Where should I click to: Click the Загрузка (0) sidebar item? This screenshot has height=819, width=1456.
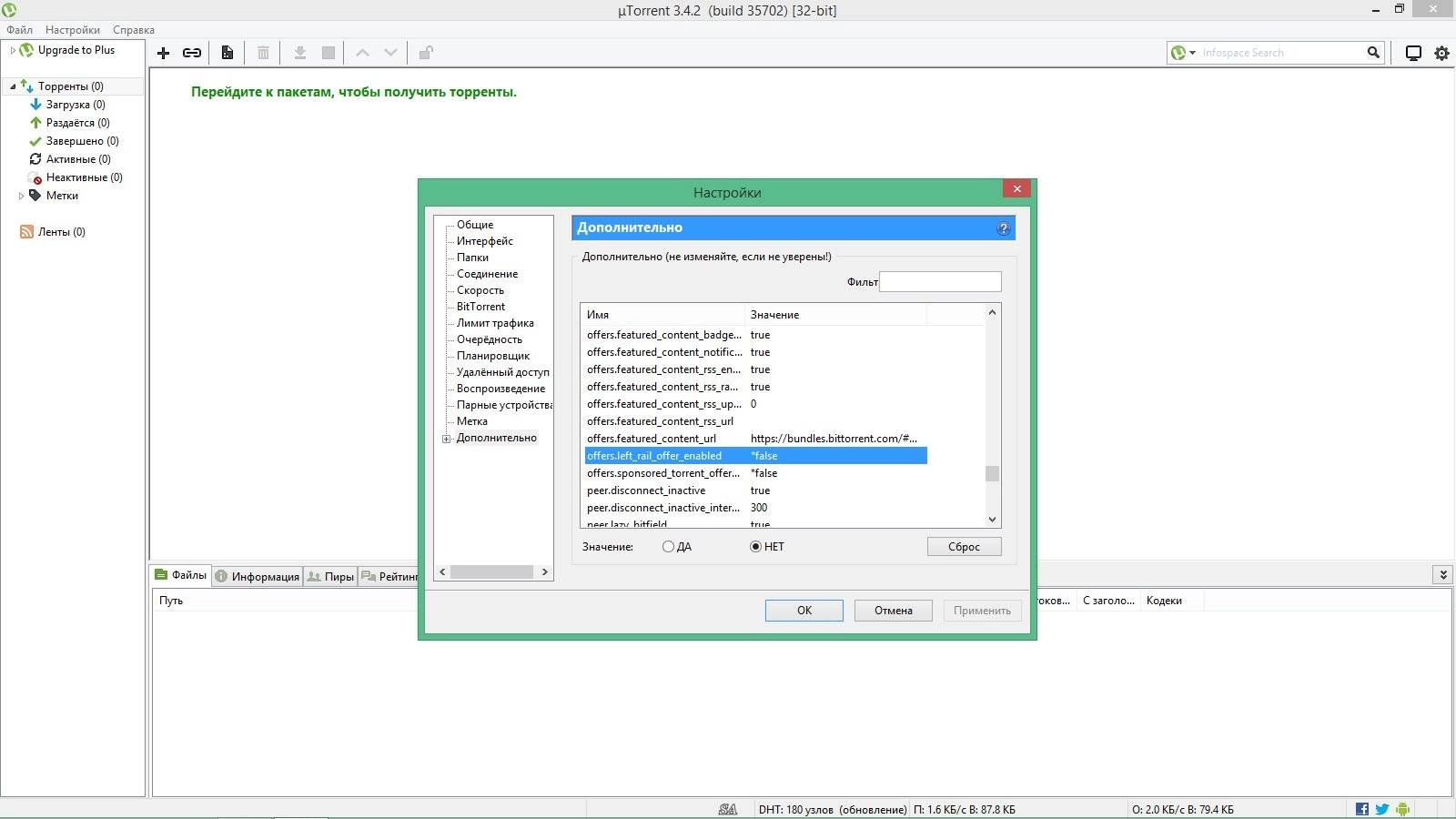click(76, 105)
